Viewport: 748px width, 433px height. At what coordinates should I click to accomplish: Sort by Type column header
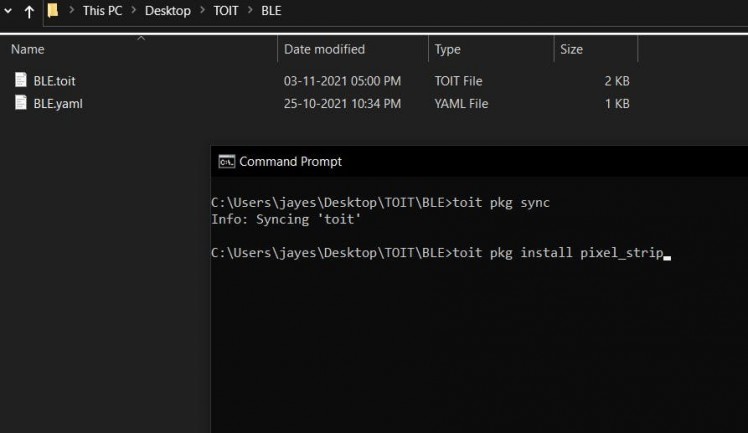tap(448, 49)
